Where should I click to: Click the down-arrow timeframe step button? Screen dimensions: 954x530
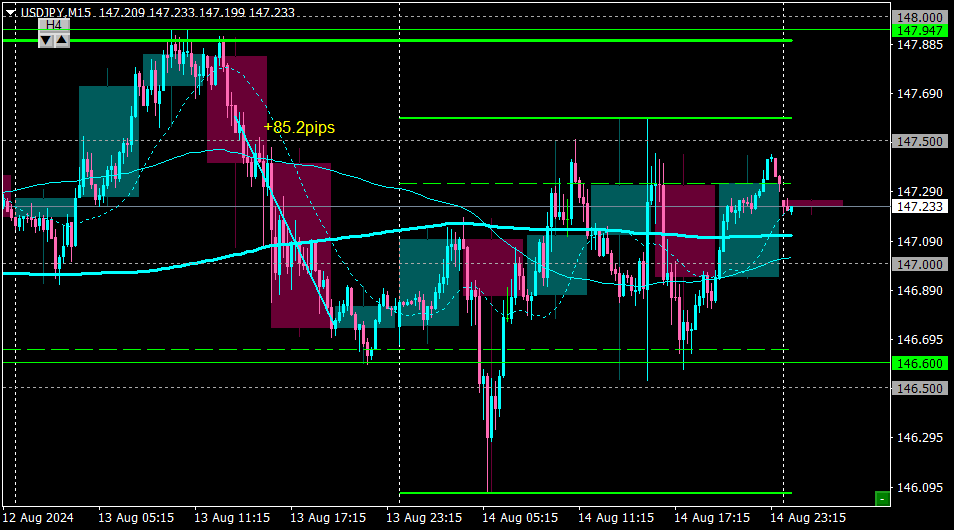point(46,40)
